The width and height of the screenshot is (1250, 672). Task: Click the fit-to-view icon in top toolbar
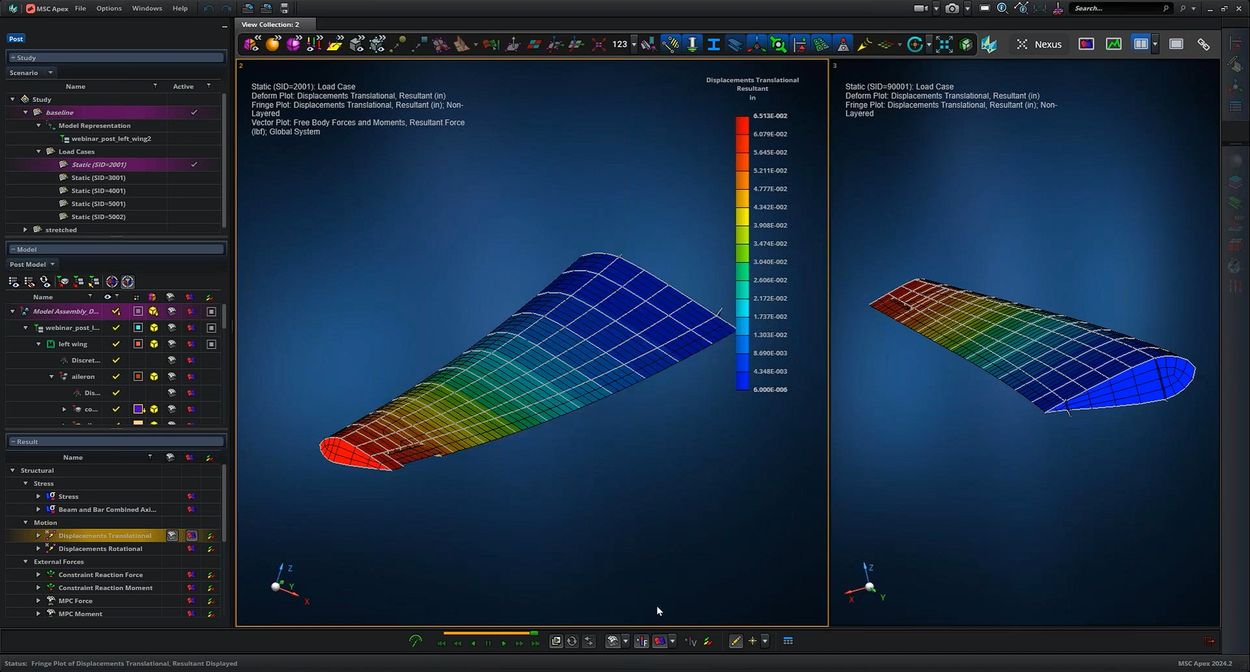(944, 44)
